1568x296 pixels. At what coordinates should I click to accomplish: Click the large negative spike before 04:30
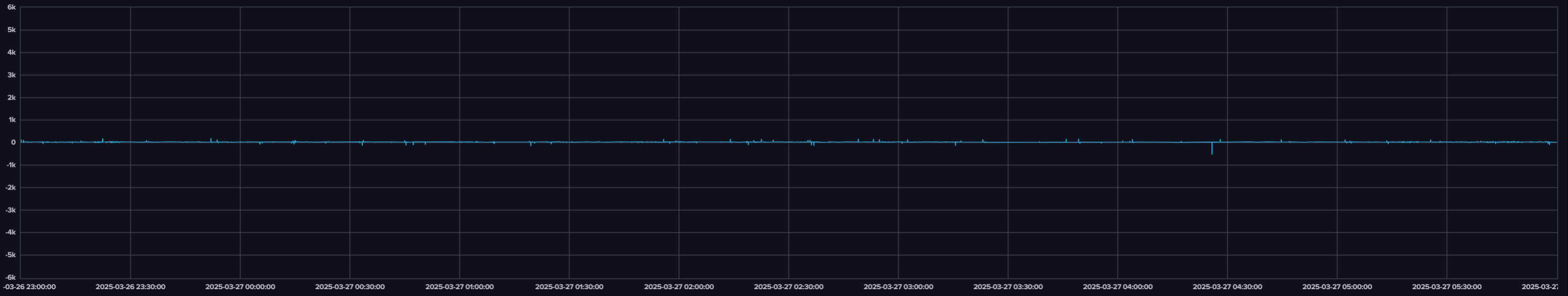[1211, 149]
